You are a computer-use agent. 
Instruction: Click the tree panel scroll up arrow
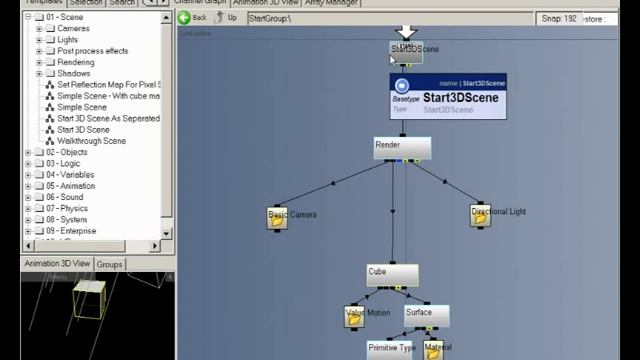tap(166, 18)
